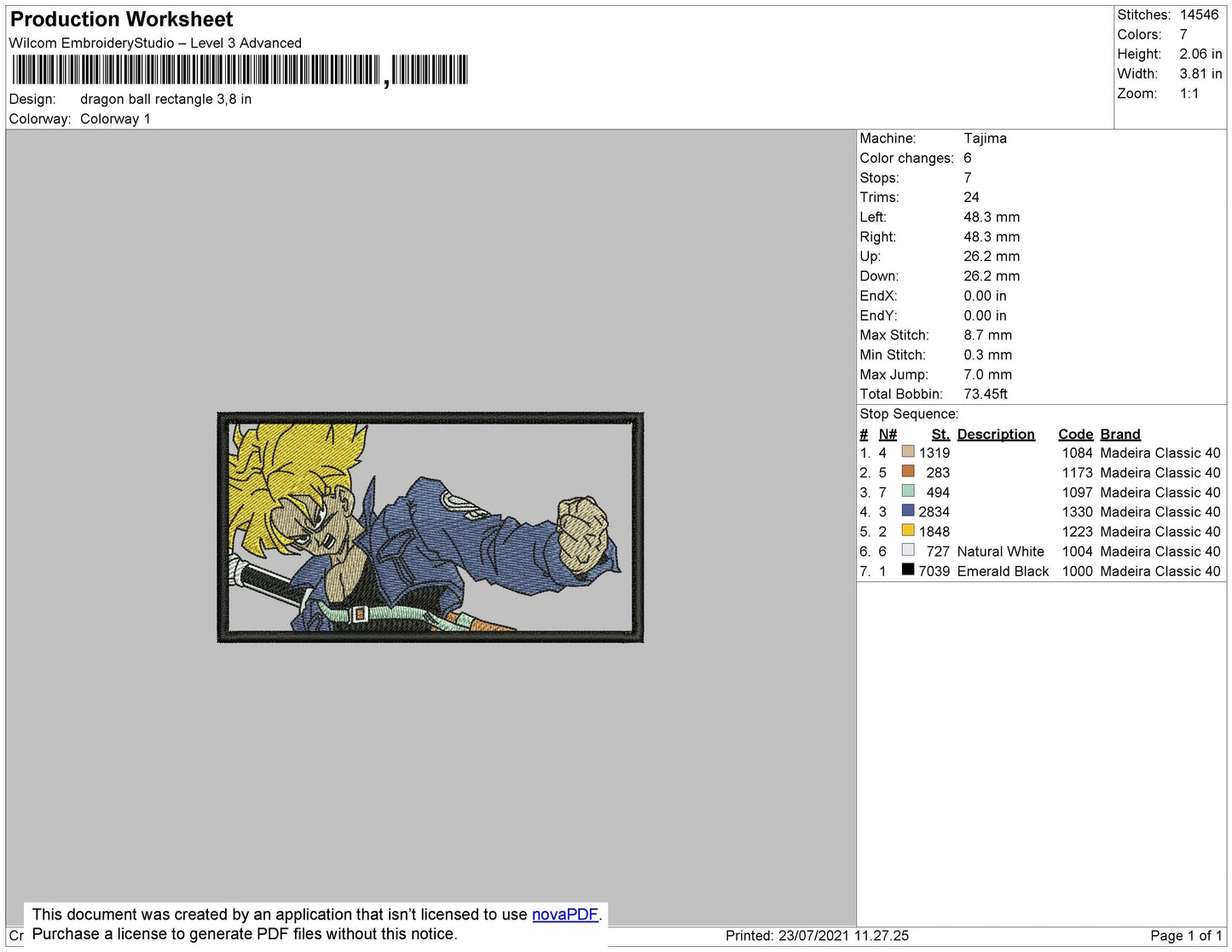Click the embroidery design preview image
The width and height of the screenshot is (1232, 952).
431,528
